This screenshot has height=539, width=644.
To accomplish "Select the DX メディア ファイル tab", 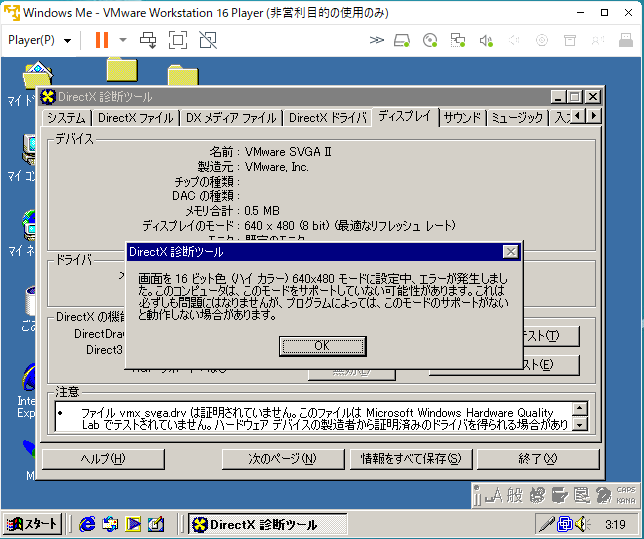I will coord(231,118).
